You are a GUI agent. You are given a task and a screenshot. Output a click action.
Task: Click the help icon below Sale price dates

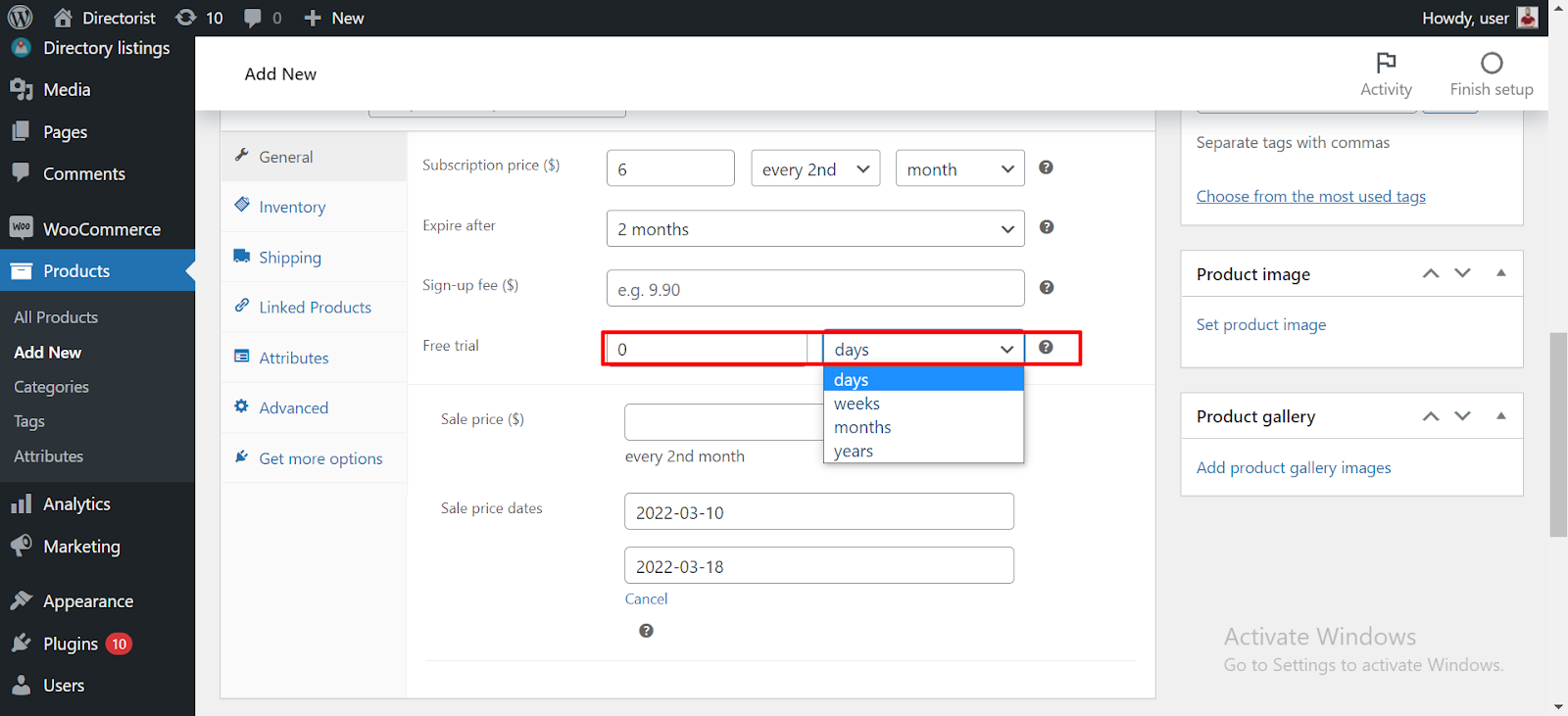pos(646,631)
